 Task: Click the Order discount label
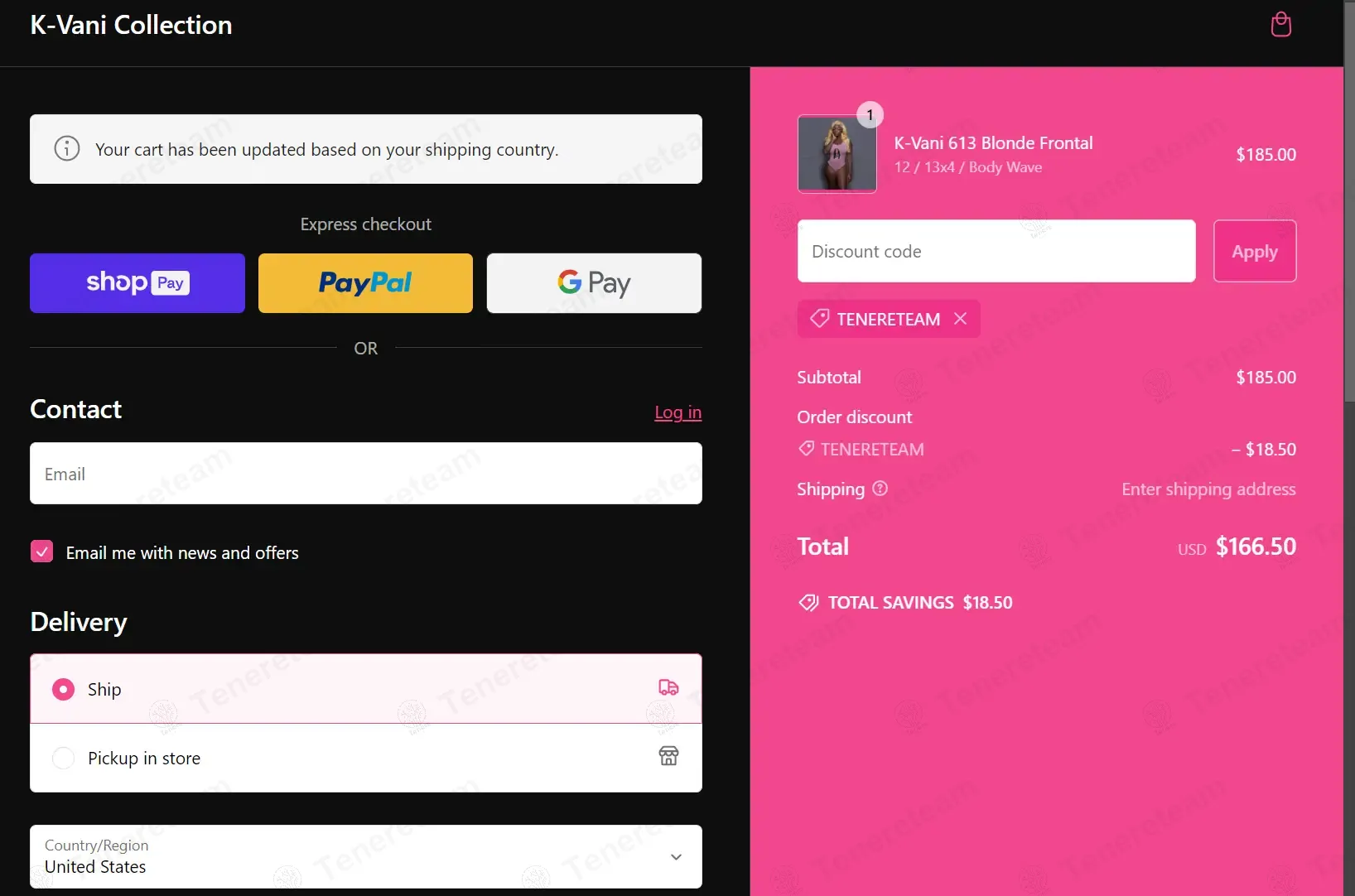(854, 417)
